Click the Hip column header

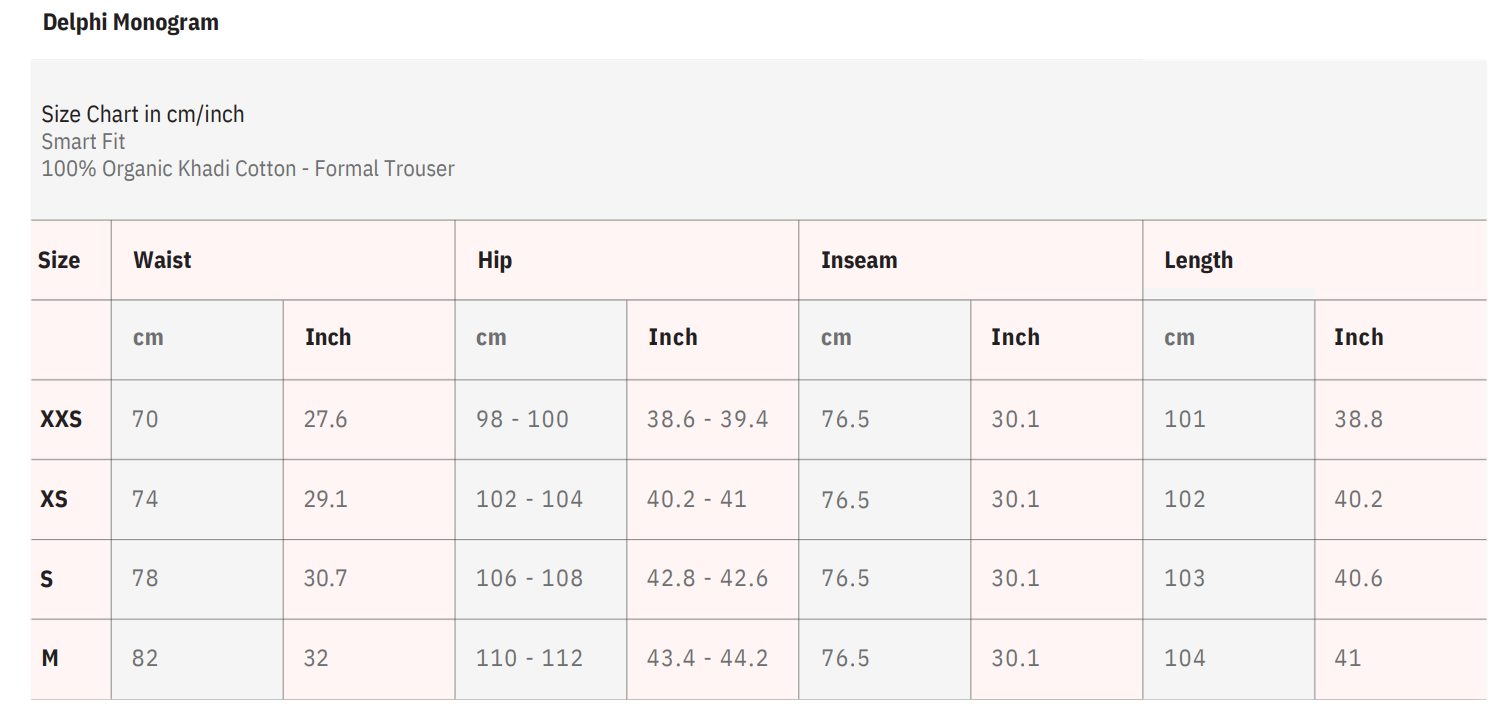(x=495, y=261)
